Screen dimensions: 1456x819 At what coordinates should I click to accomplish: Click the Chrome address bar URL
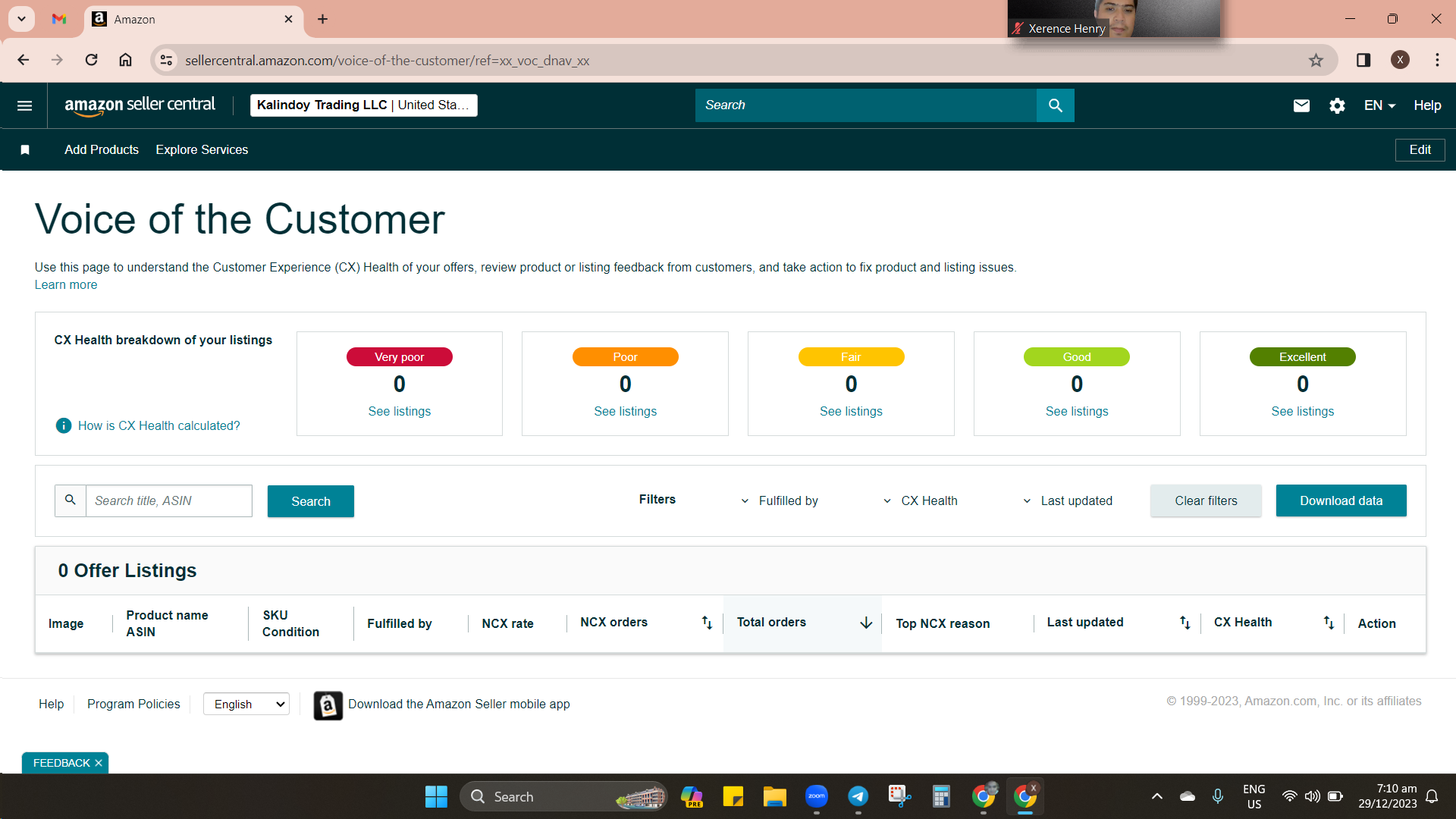(387, 61)
